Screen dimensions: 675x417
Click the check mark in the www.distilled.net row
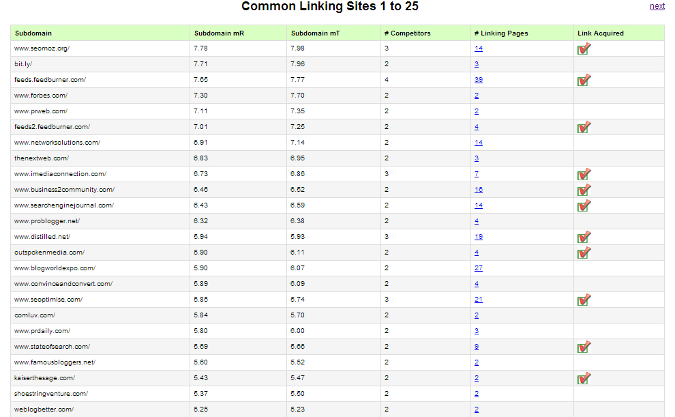584,237
